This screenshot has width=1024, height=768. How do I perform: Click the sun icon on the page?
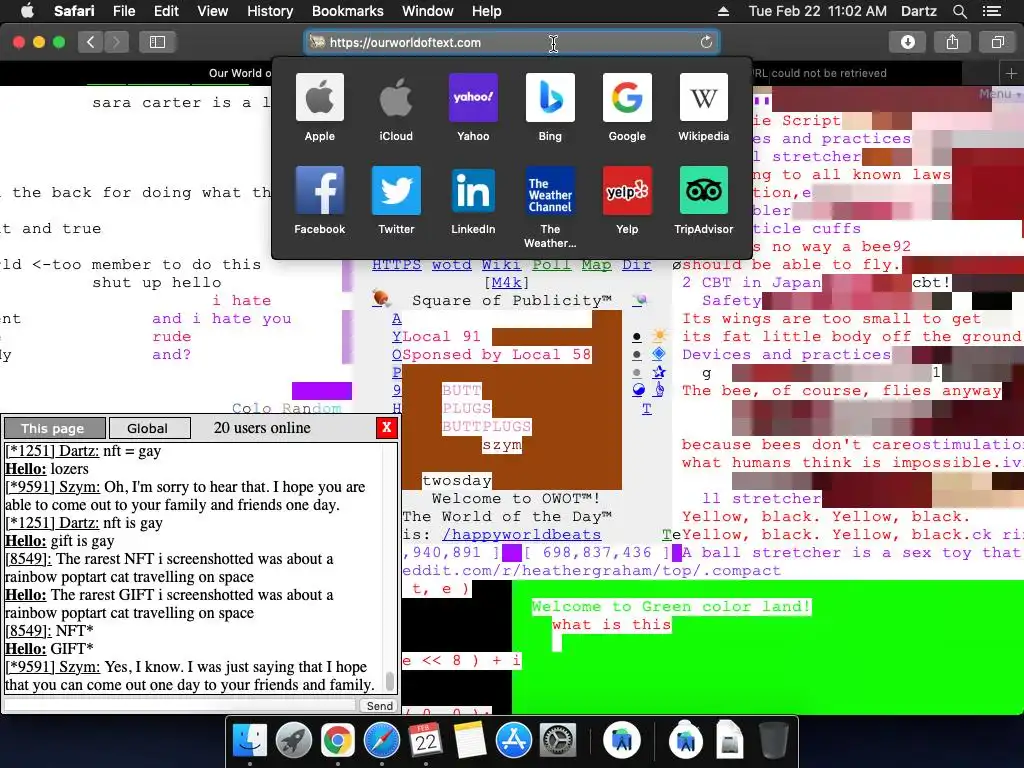point(660,336)
